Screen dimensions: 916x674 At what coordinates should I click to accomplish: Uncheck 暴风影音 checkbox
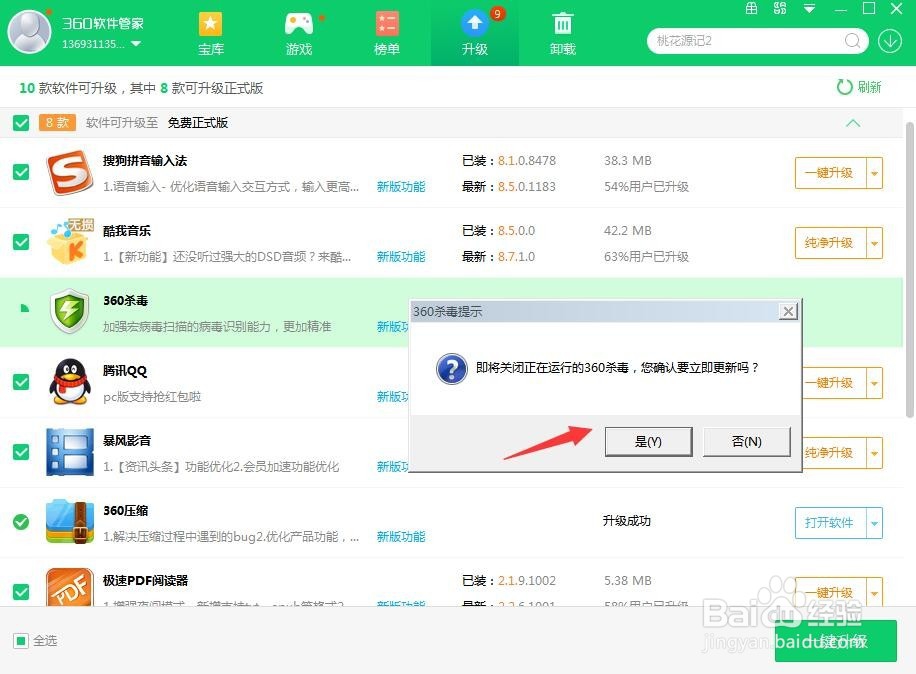(x=21, y=452)
